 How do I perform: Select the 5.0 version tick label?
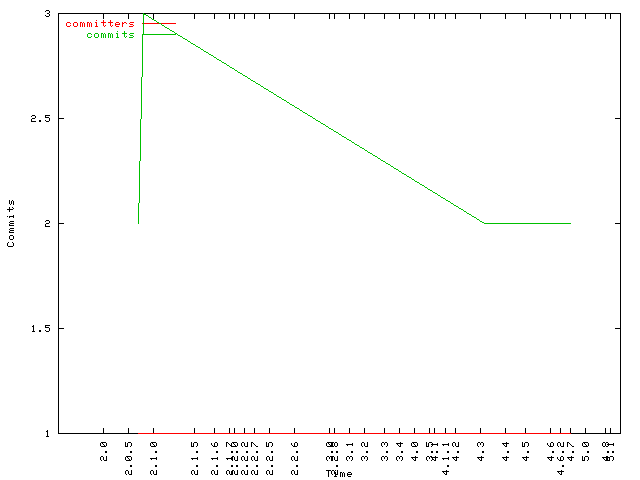tap(587, 449)
